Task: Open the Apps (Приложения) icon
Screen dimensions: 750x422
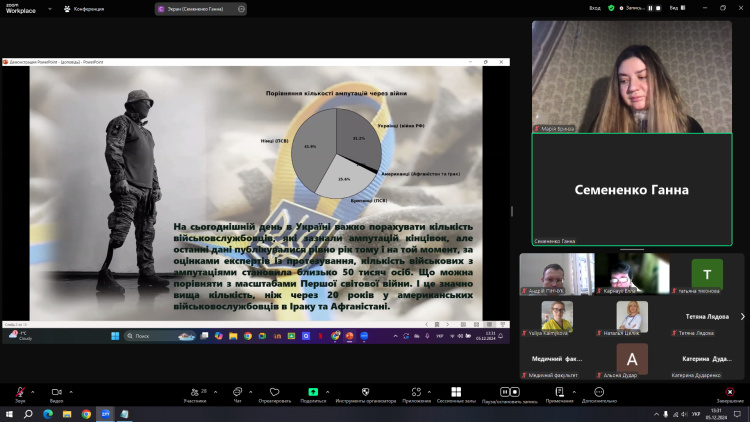Action: (x=416, y=392)
